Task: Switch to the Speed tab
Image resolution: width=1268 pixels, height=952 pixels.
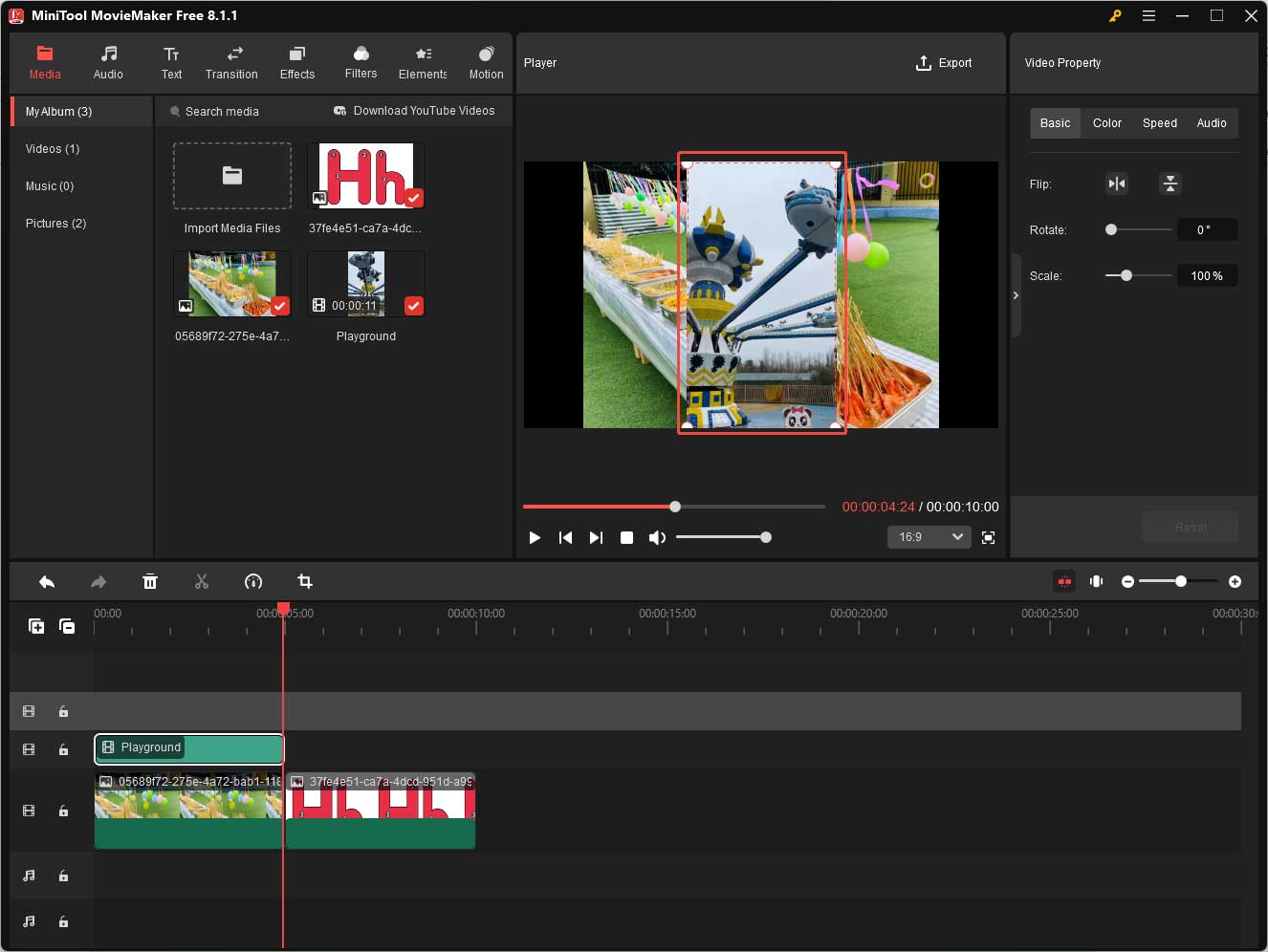Action: point(1159,122)
